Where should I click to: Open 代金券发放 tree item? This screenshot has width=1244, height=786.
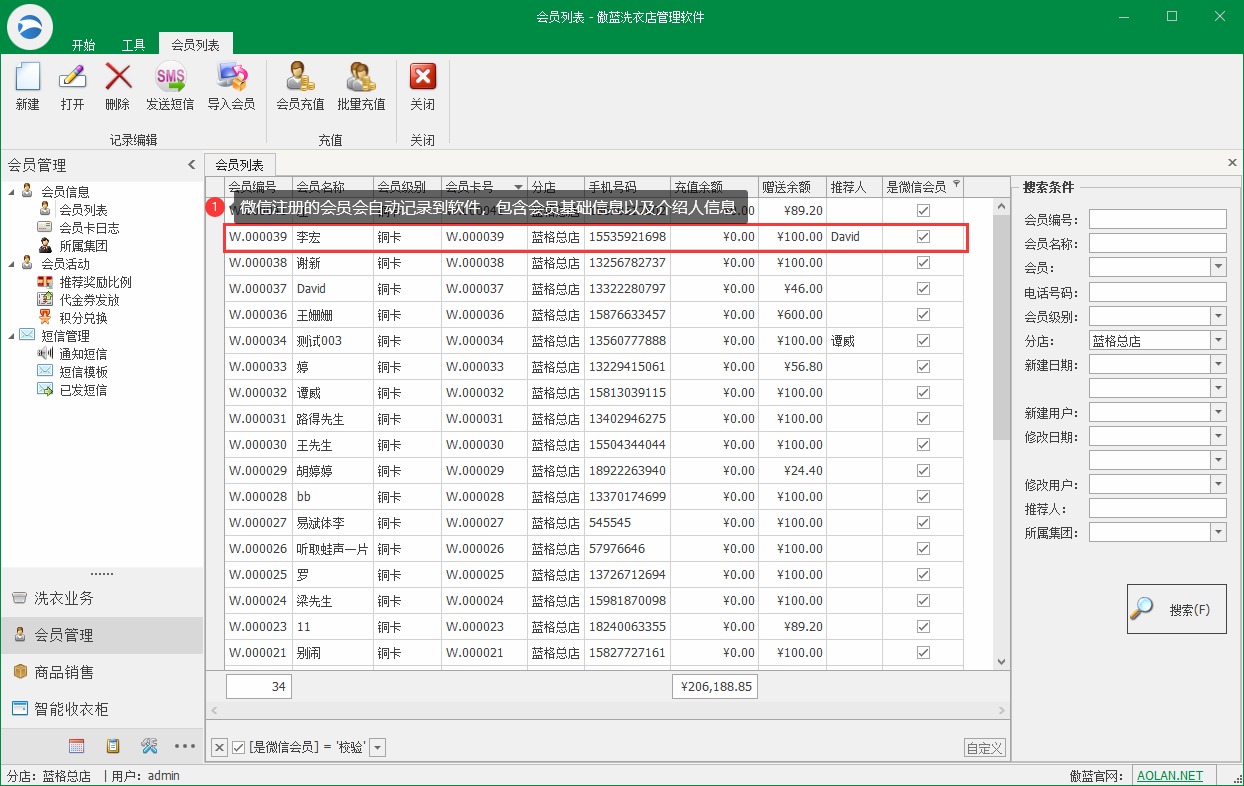pos(89,300)
